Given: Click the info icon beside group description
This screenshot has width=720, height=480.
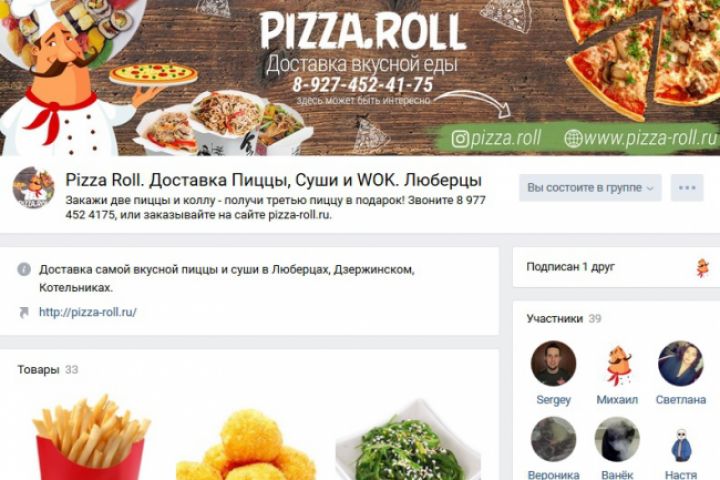Looking at the screenshot, I should (x=24, y=269).
